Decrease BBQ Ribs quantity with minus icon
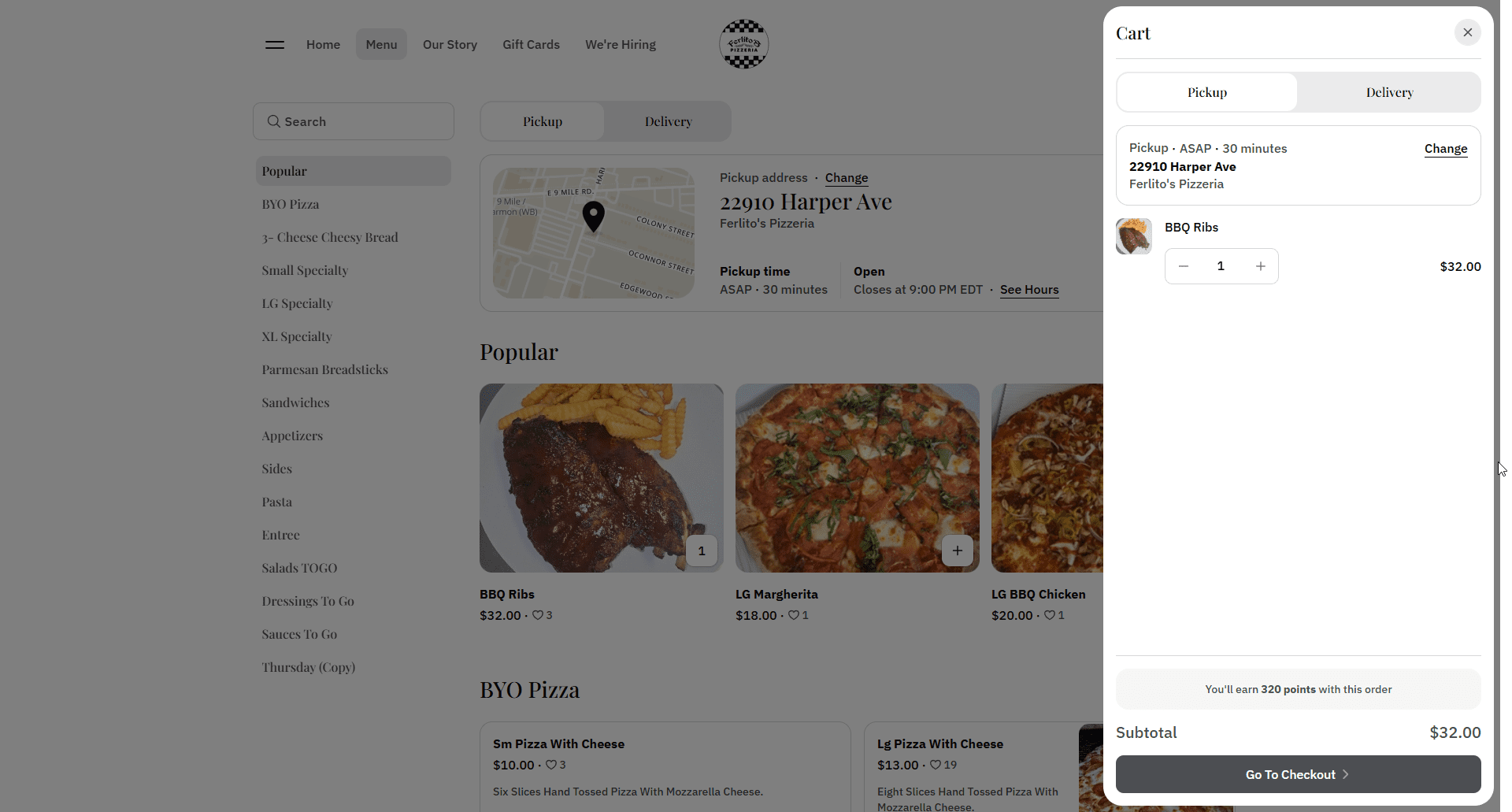 pos(1183,266)
